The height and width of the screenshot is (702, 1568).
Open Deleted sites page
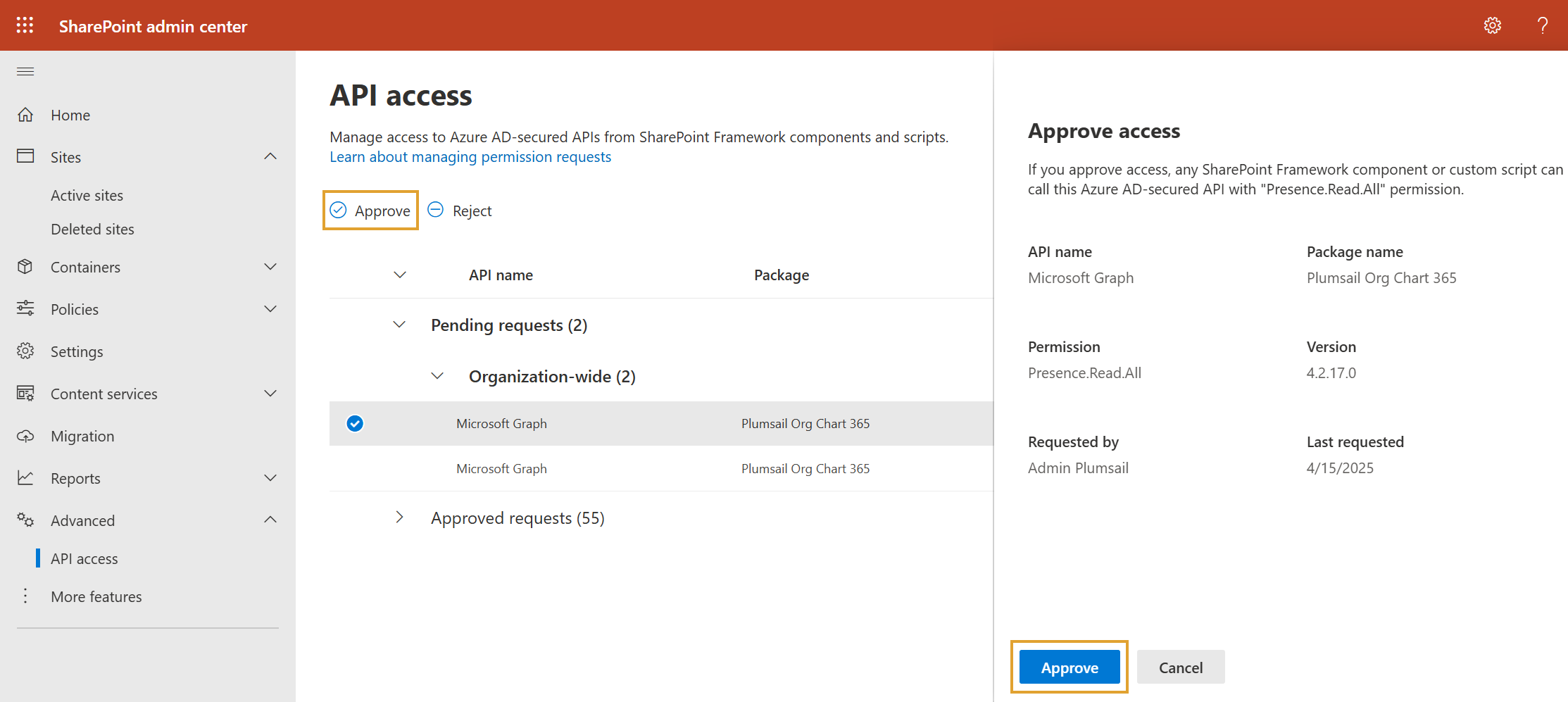point(92,229)
